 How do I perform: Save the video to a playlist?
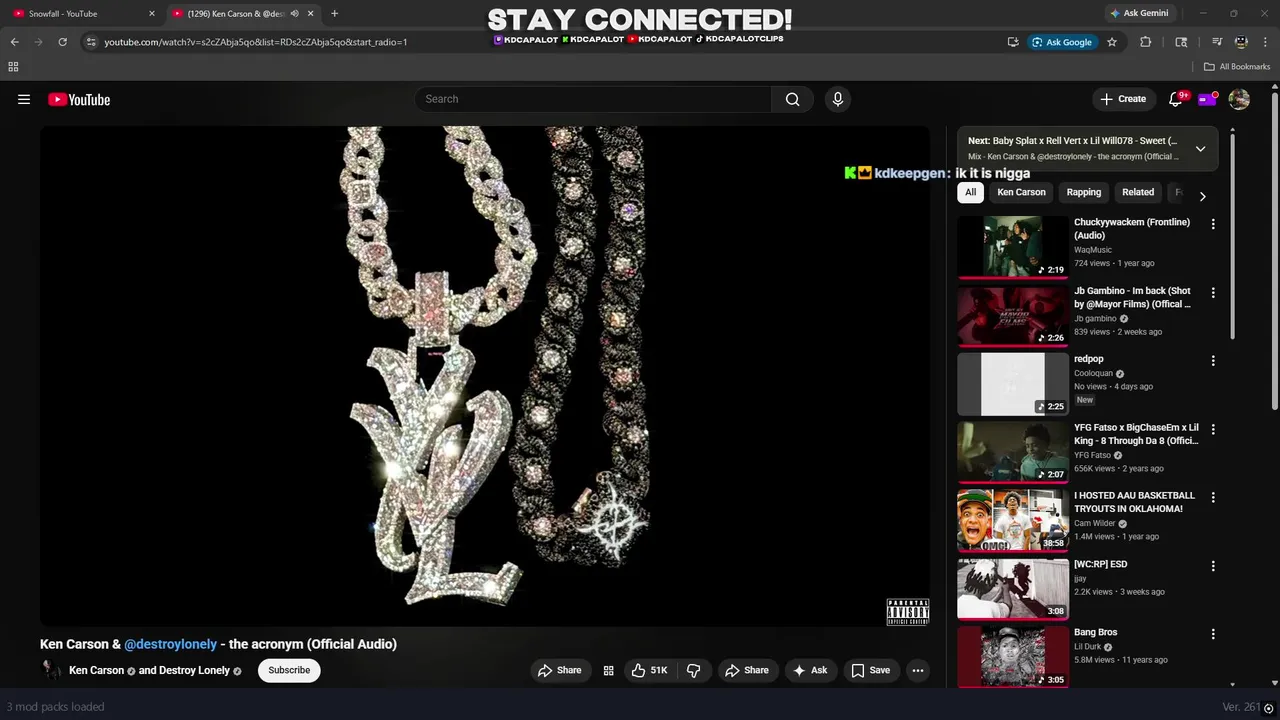coord(870,670)
